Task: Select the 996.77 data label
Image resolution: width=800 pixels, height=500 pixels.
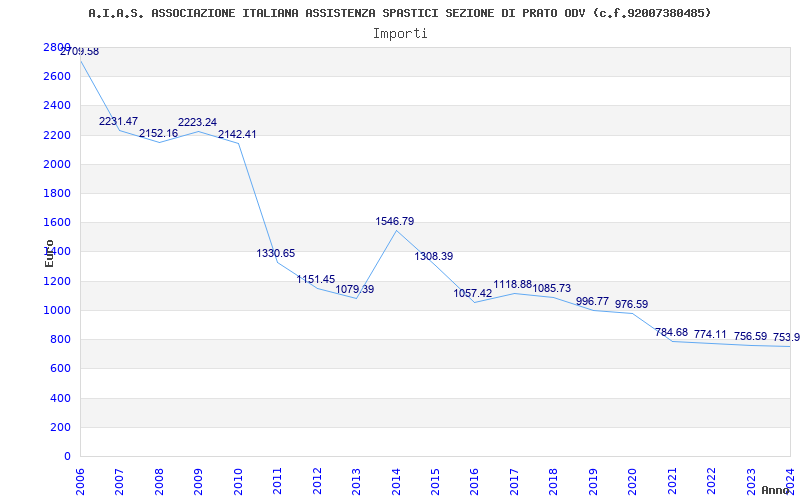Action: click(x=592, y=302)
